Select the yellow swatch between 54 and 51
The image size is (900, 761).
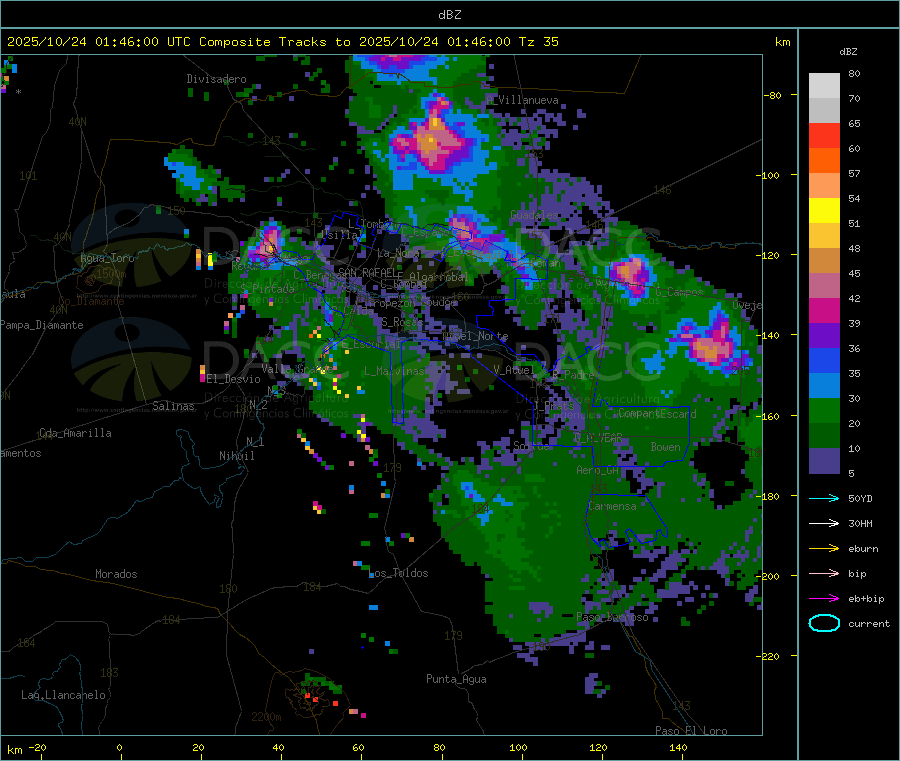point(824,211)
